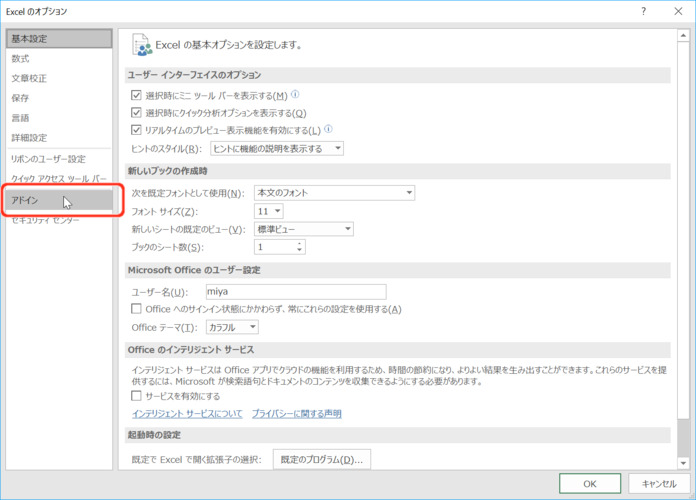Go to the 保存 options category

coord(59,98)
